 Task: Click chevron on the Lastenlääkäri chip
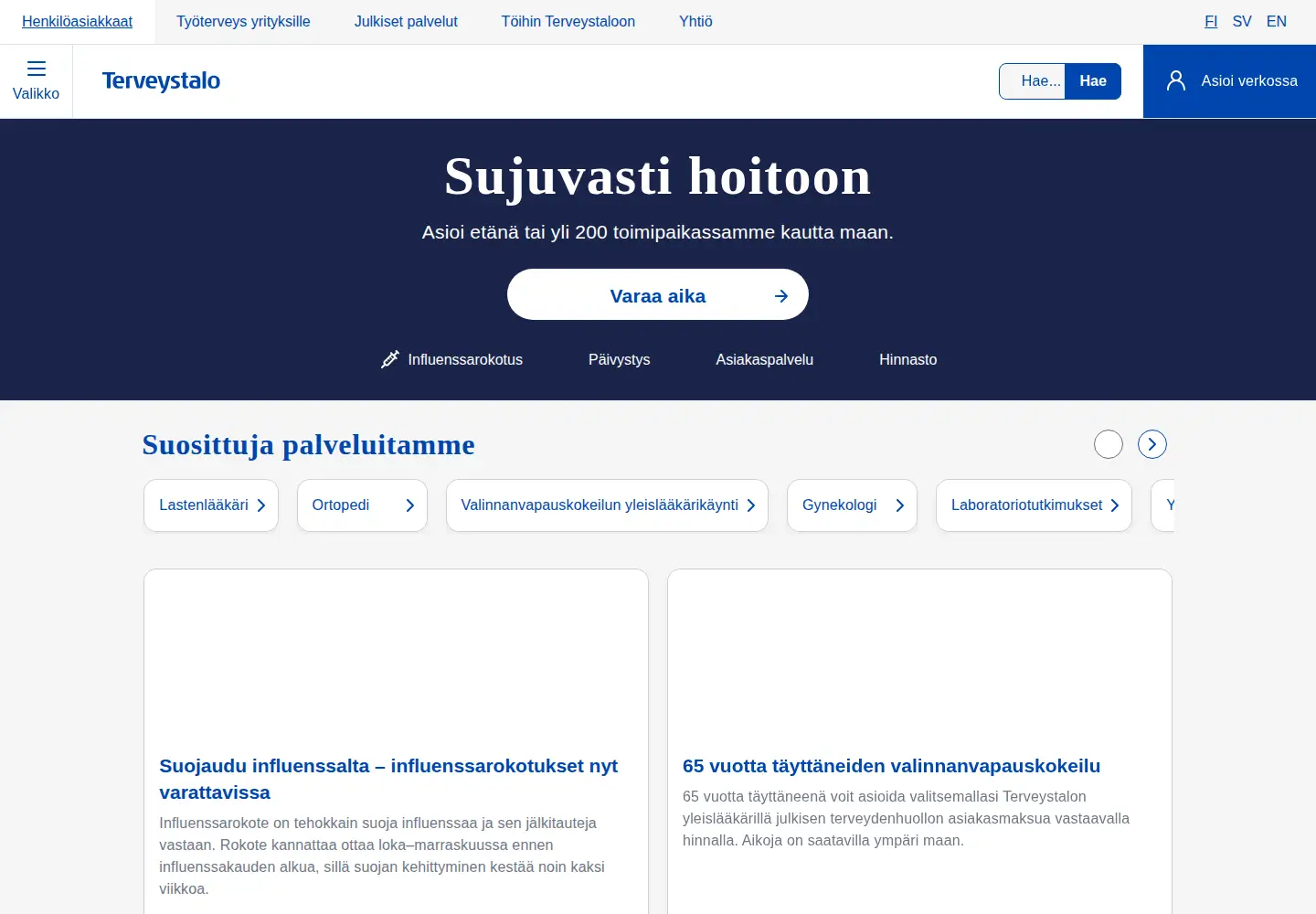[x=261, y=505]
